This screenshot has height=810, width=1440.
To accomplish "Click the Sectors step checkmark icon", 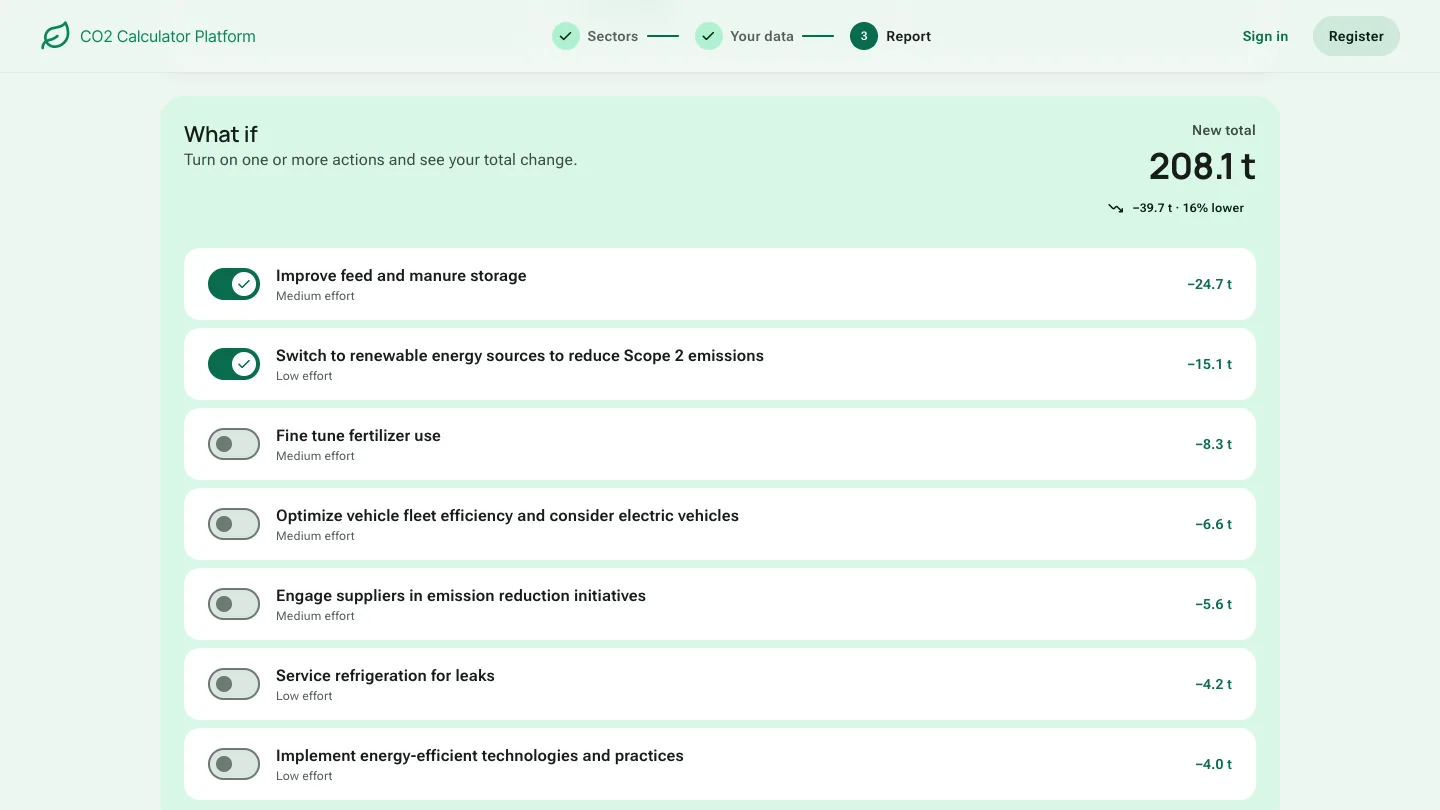I will pos(566,36).
